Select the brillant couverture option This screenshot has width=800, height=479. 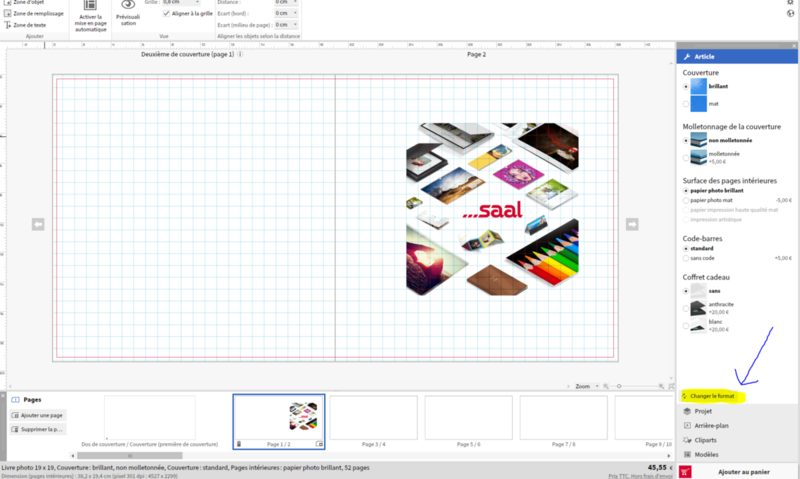686,87
